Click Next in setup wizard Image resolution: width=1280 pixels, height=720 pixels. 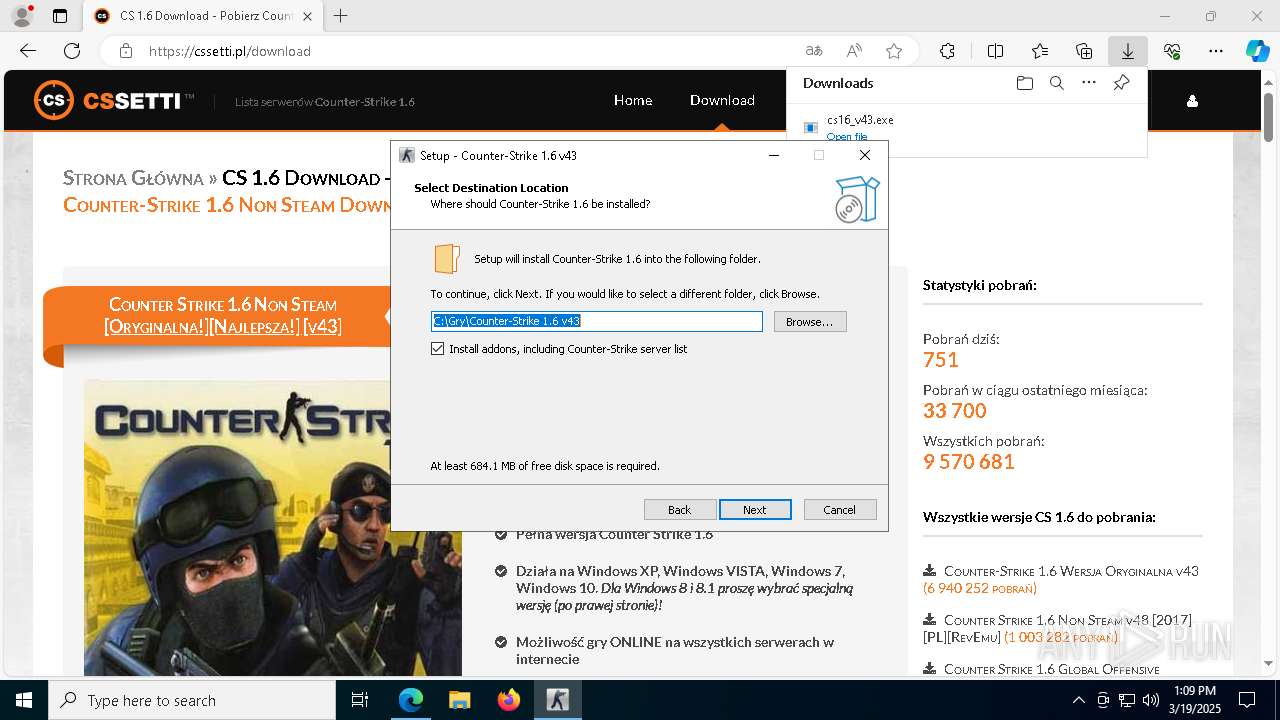tap(755, 510)
